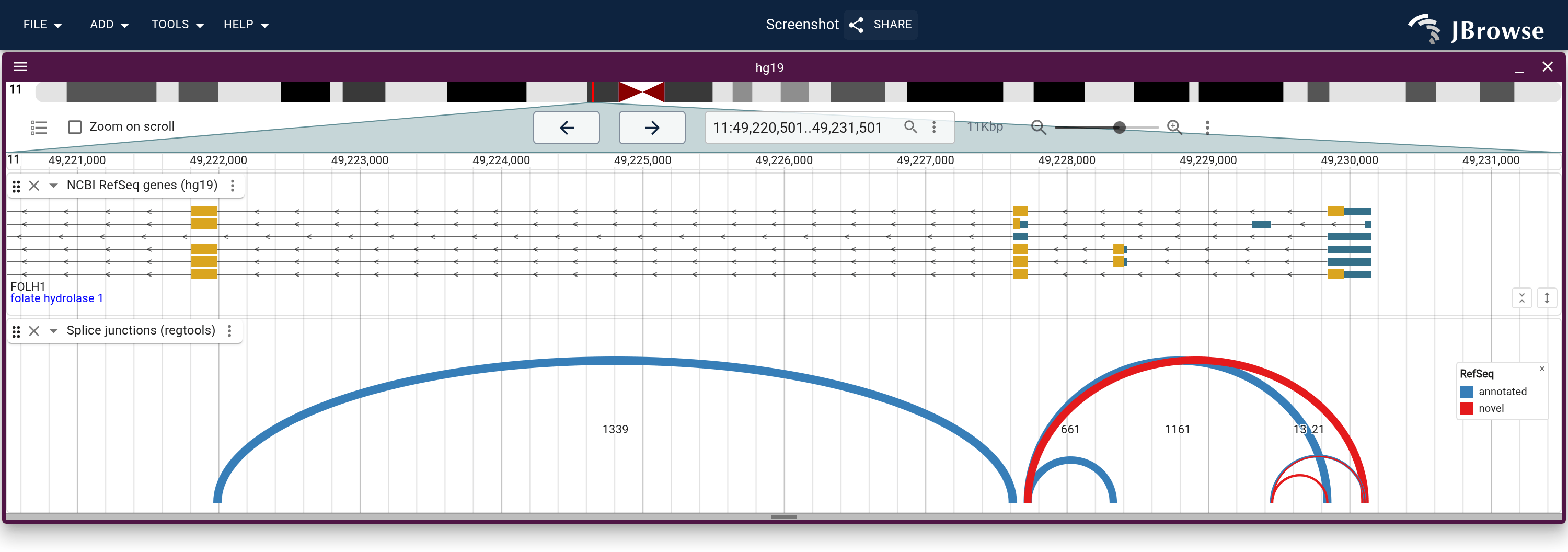This screenshot has height=552, width=1568.
Task: Click the red centromere marker on chromosome 11
Action: (x=641, y=92)
